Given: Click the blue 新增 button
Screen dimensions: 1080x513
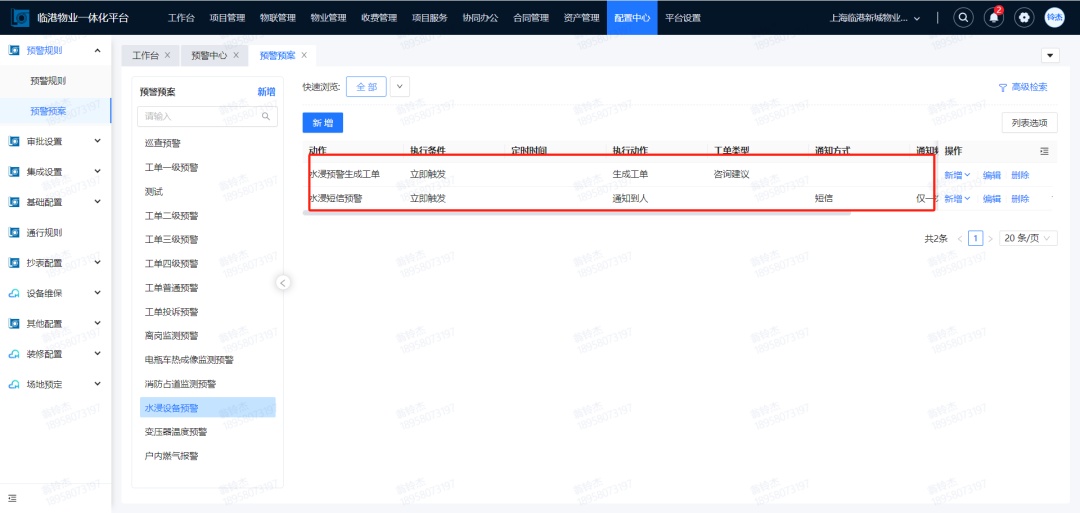Looking at the screenshot, I should (322, 122).
